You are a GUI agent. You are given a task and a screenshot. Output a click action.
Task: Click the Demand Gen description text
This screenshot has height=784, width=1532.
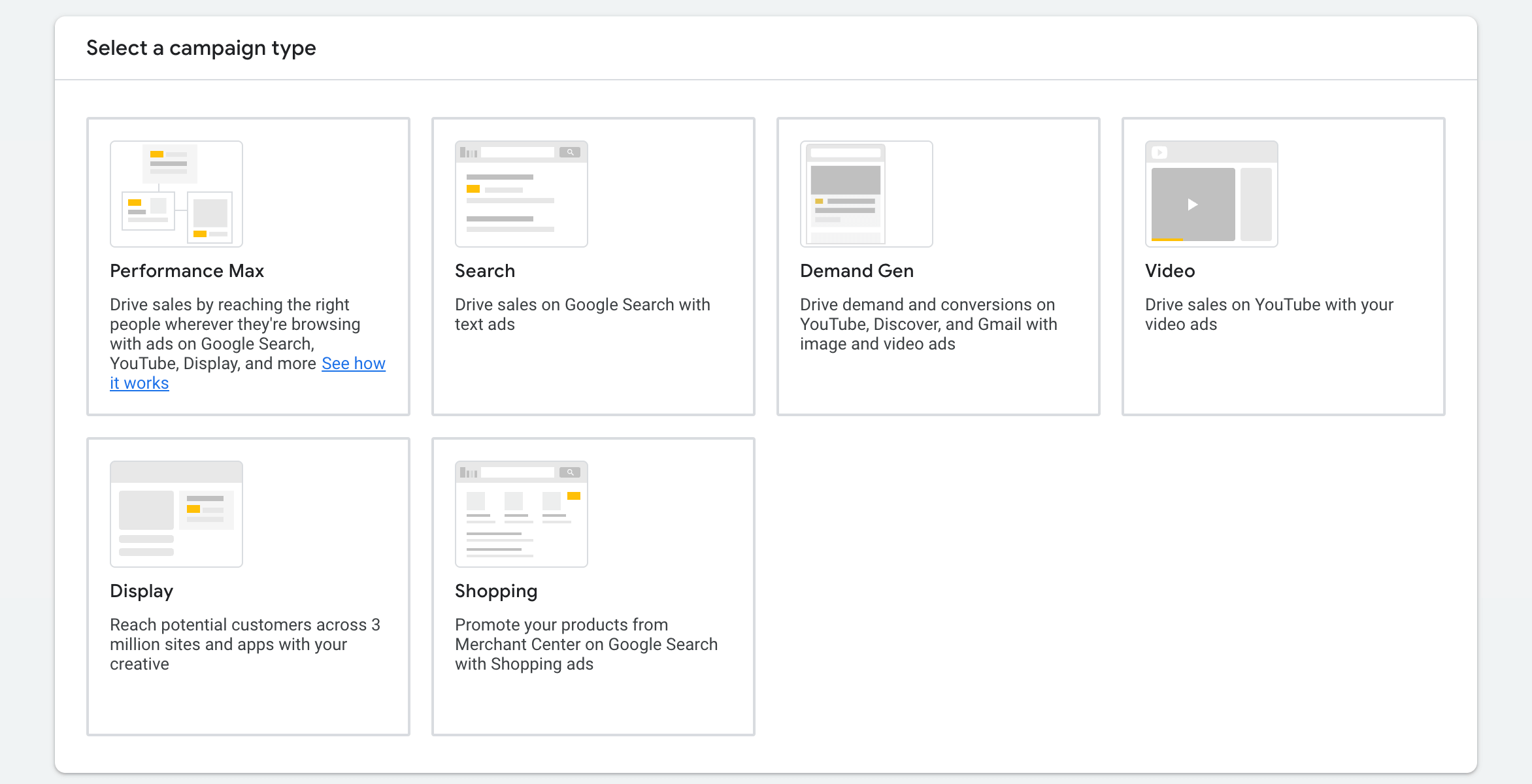(x=928, y=324)
